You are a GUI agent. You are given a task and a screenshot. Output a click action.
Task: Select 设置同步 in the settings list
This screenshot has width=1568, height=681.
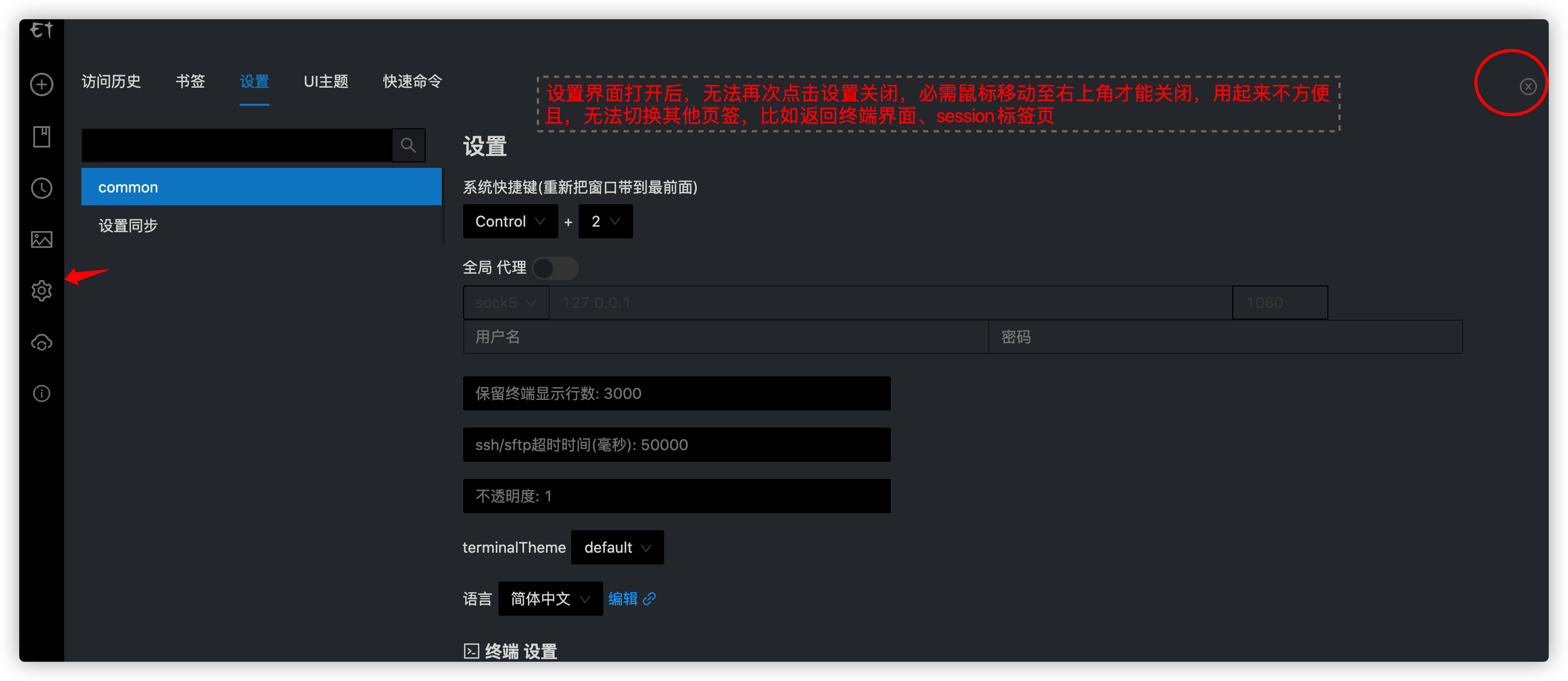[128, 226]
